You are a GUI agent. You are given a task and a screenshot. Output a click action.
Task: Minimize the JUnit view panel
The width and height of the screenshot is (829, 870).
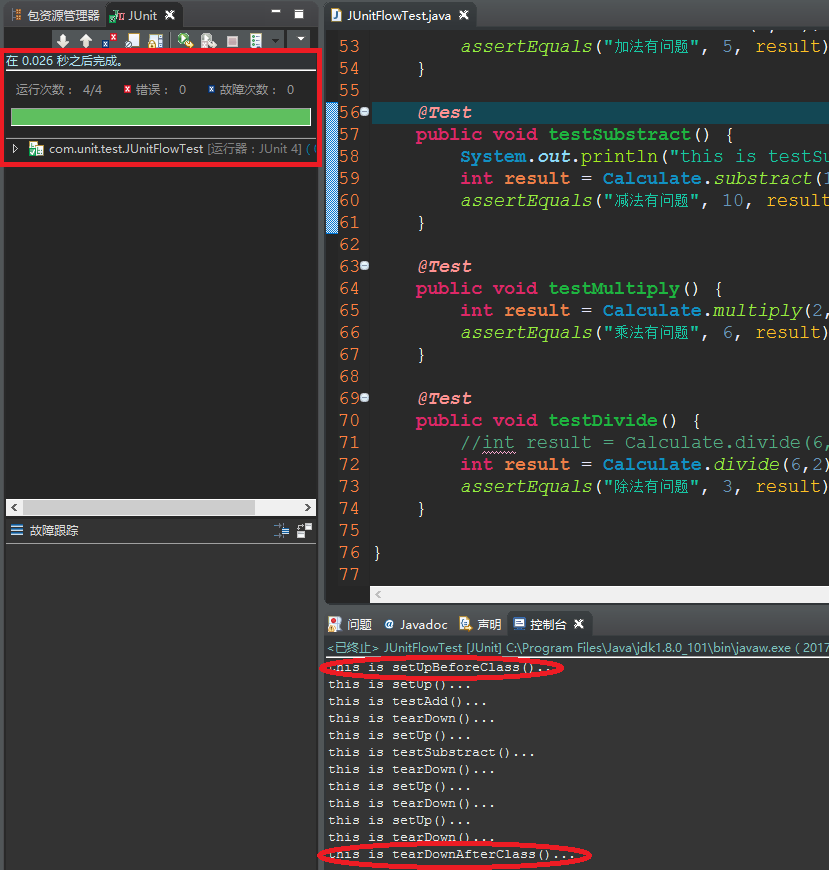276,12
